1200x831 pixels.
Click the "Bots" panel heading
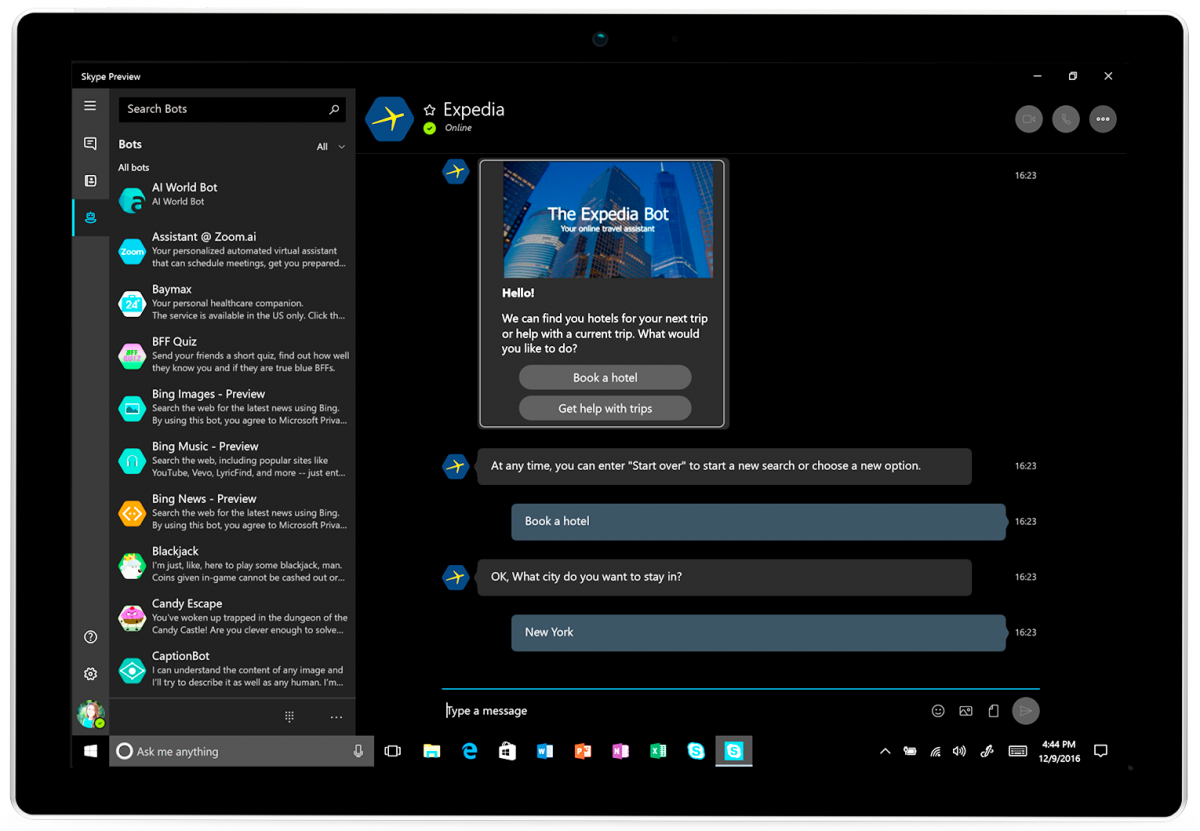point(130,144)
